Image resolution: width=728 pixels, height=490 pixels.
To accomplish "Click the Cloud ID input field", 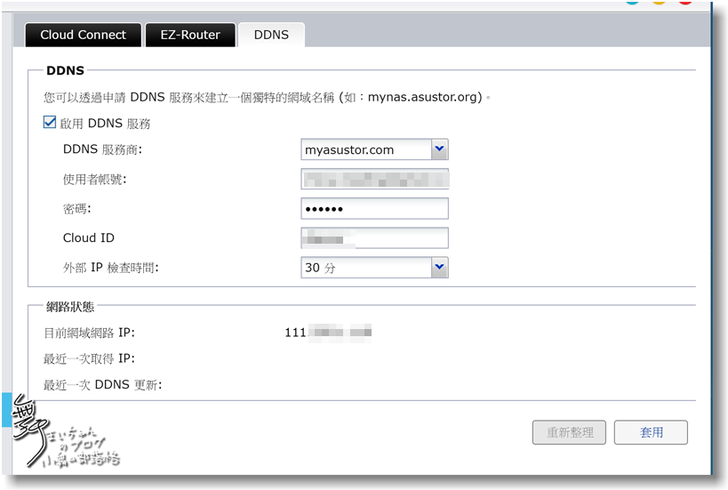I will (x=375, y=238).
